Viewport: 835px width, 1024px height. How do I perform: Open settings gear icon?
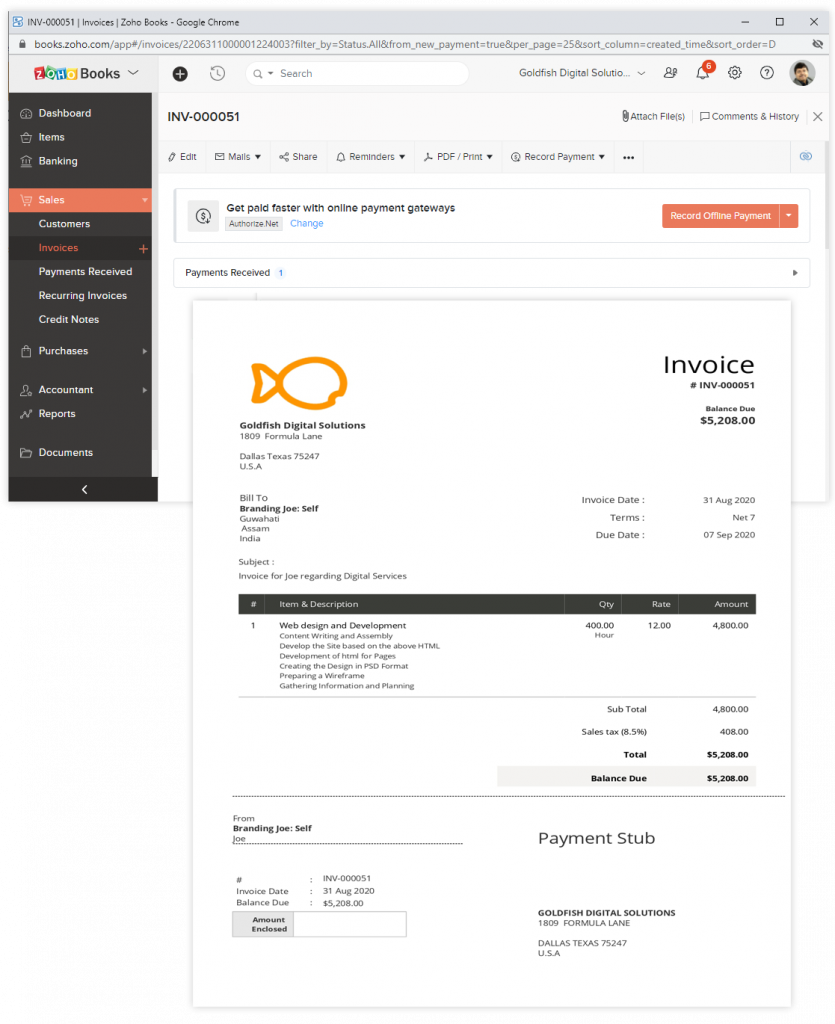(735, 73)
